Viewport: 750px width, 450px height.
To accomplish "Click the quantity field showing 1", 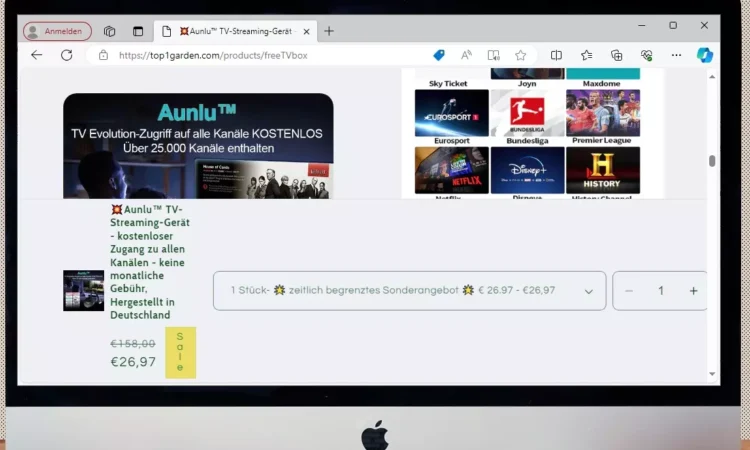I will [x=661, y=291].
